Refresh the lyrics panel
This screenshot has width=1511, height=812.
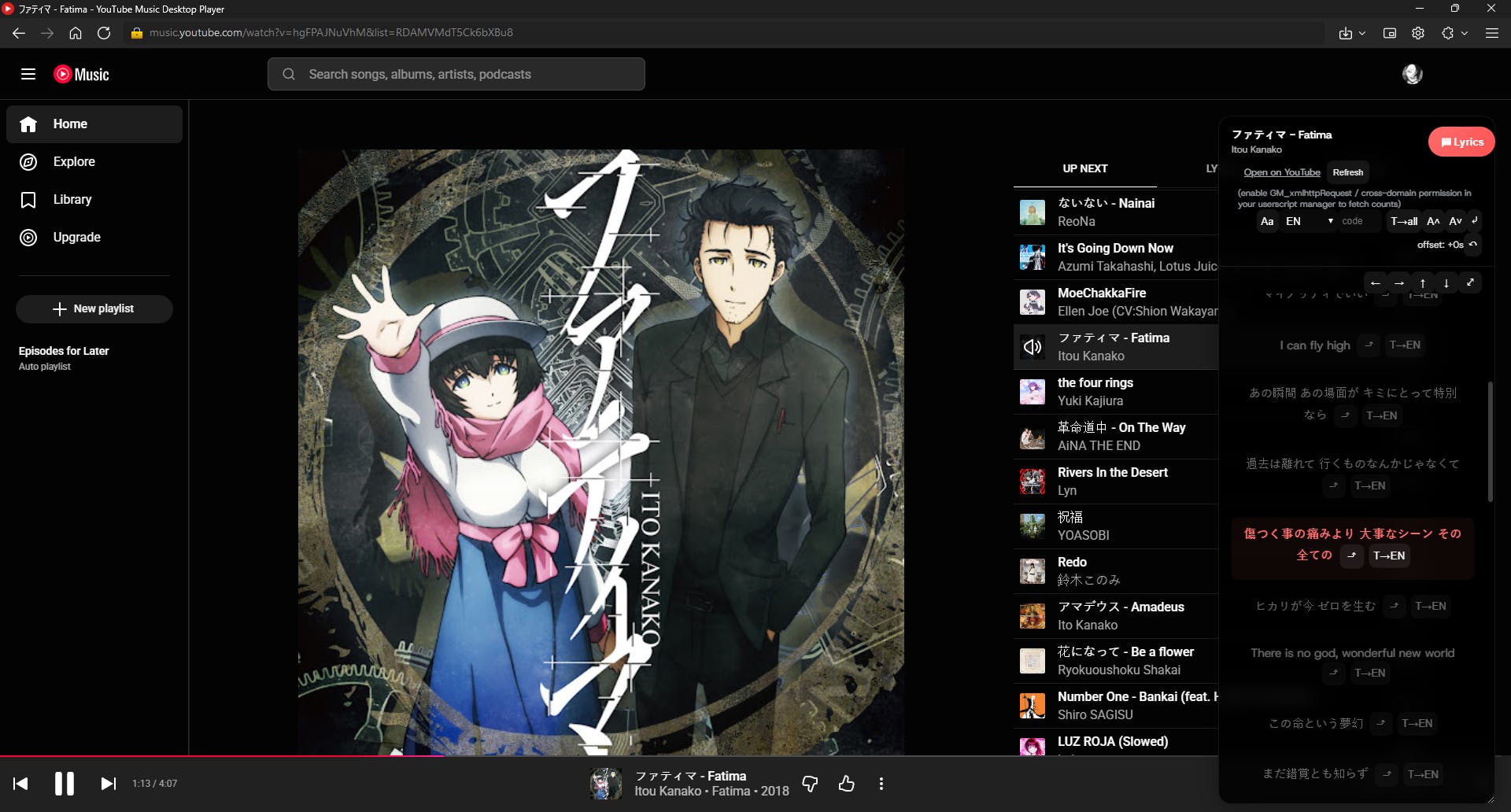click(1348, 172)
